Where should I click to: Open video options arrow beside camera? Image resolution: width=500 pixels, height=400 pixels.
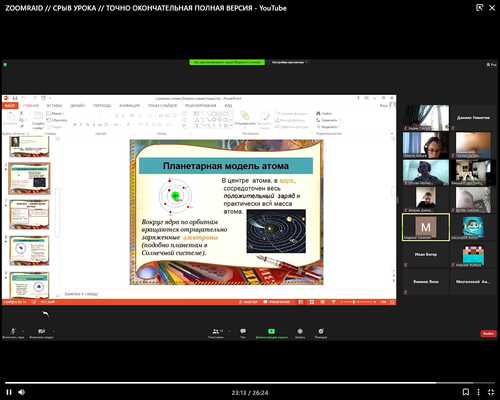click(x=54, y=331)
